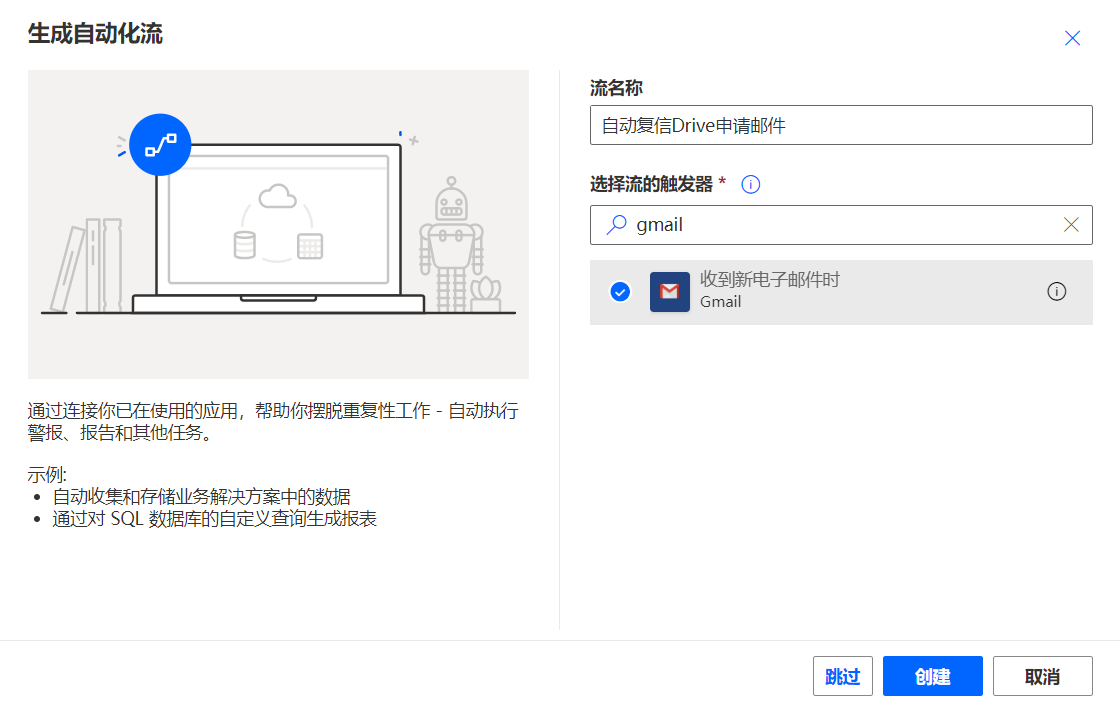Click the 选择流的触发器 label
The width and height of the screenshot is (1120, 708).
coord(651,184)
